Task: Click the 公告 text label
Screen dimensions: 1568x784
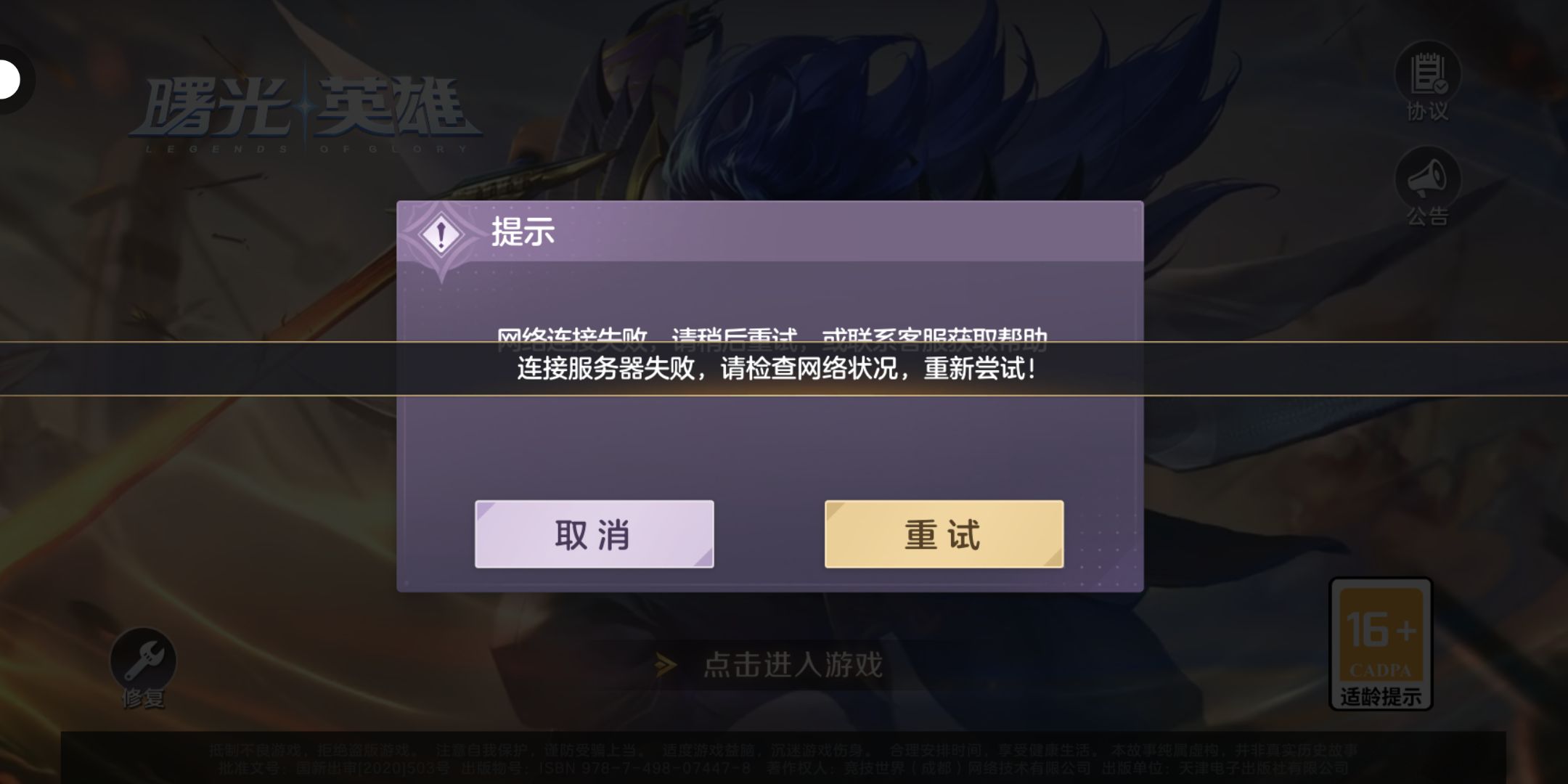Action: (1427, 216)
